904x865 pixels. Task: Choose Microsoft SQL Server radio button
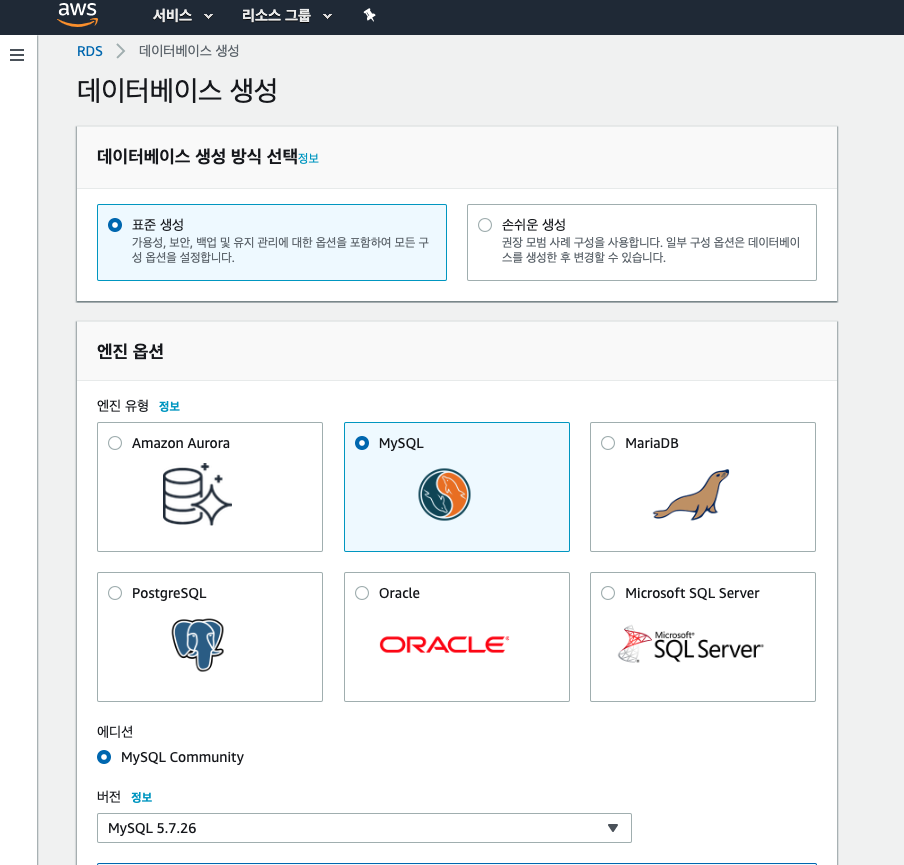tap(608, 593)
